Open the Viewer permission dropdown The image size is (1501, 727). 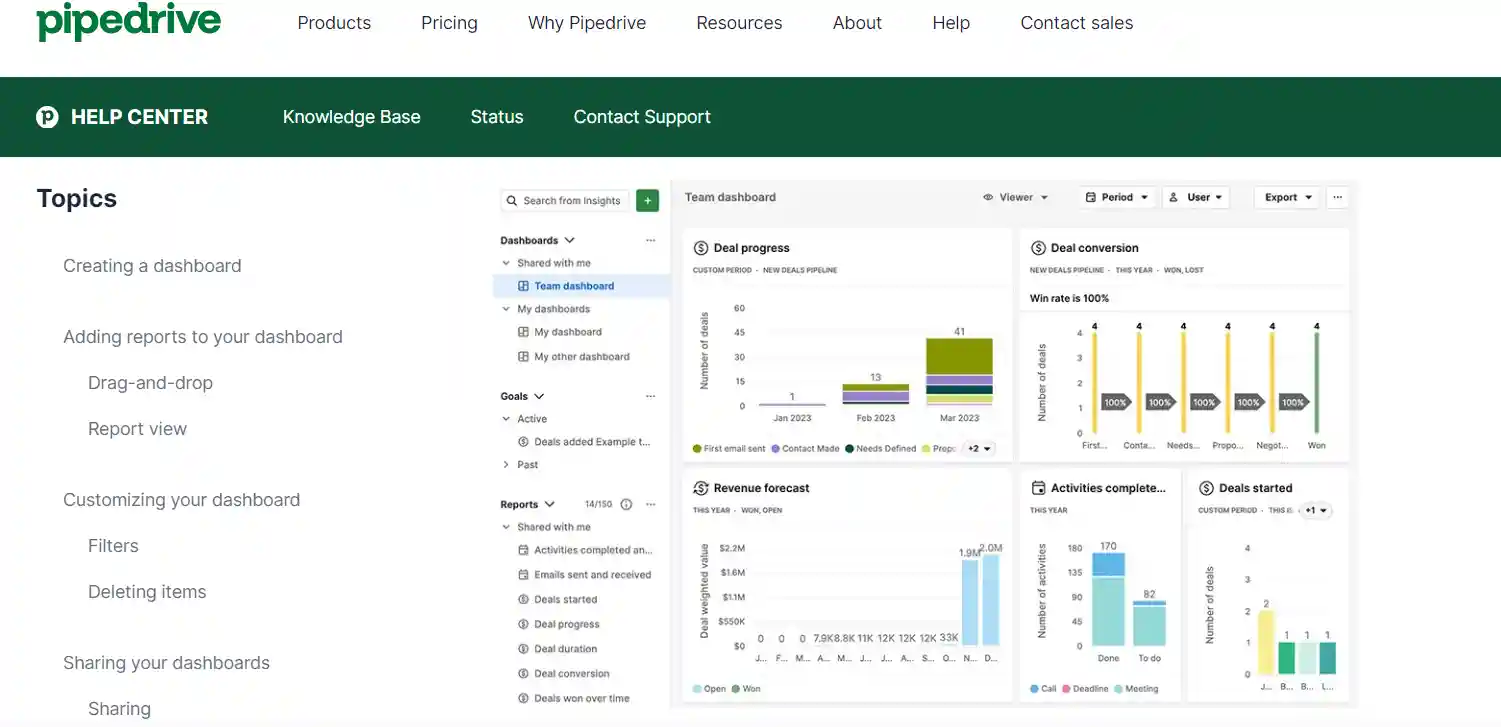click(x=1016, y=198)
